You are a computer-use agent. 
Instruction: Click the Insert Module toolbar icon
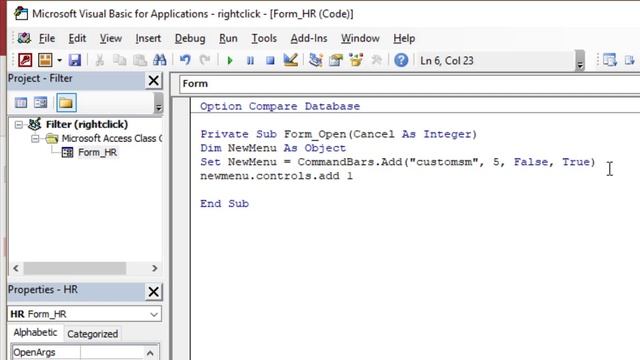(45, 60)
